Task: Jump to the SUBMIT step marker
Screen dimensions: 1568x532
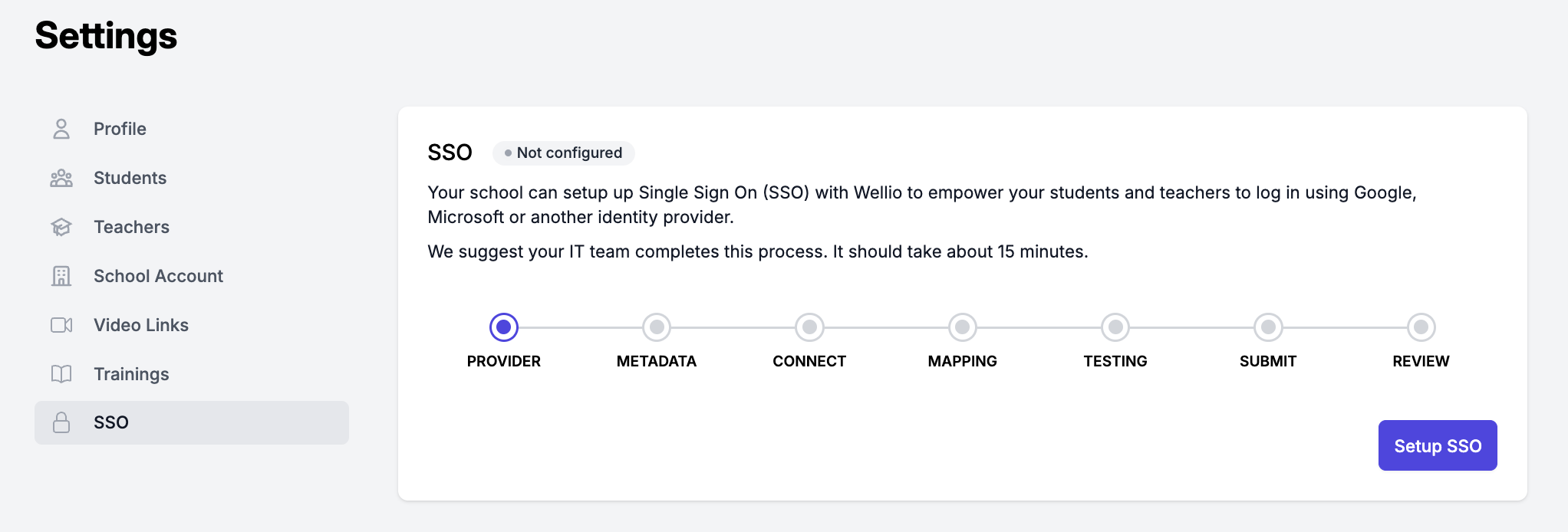Action: (1268, 327)
